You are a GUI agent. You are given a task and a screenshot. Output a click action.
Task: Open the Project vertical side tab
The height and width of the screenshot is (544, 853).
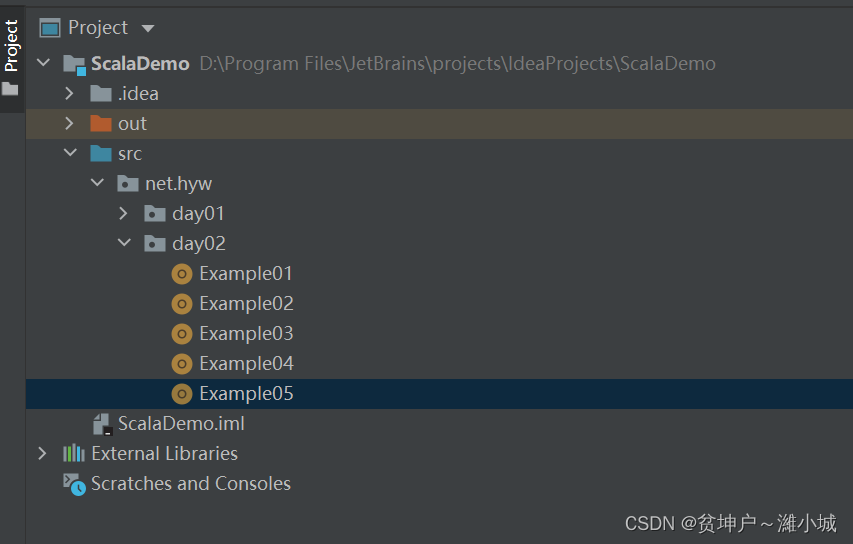click(11, 46)
